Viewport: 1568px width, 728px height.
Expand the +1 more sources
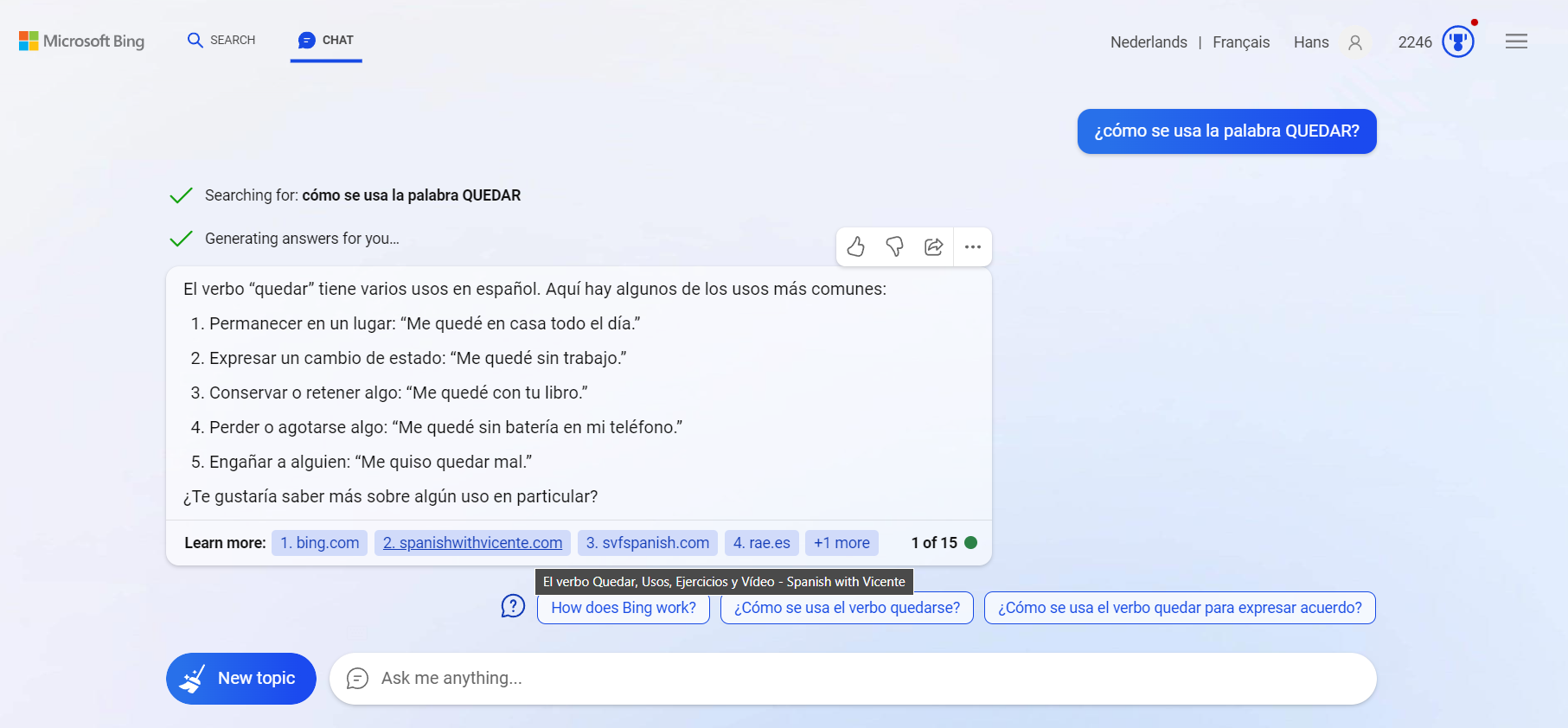coord(842,543)
